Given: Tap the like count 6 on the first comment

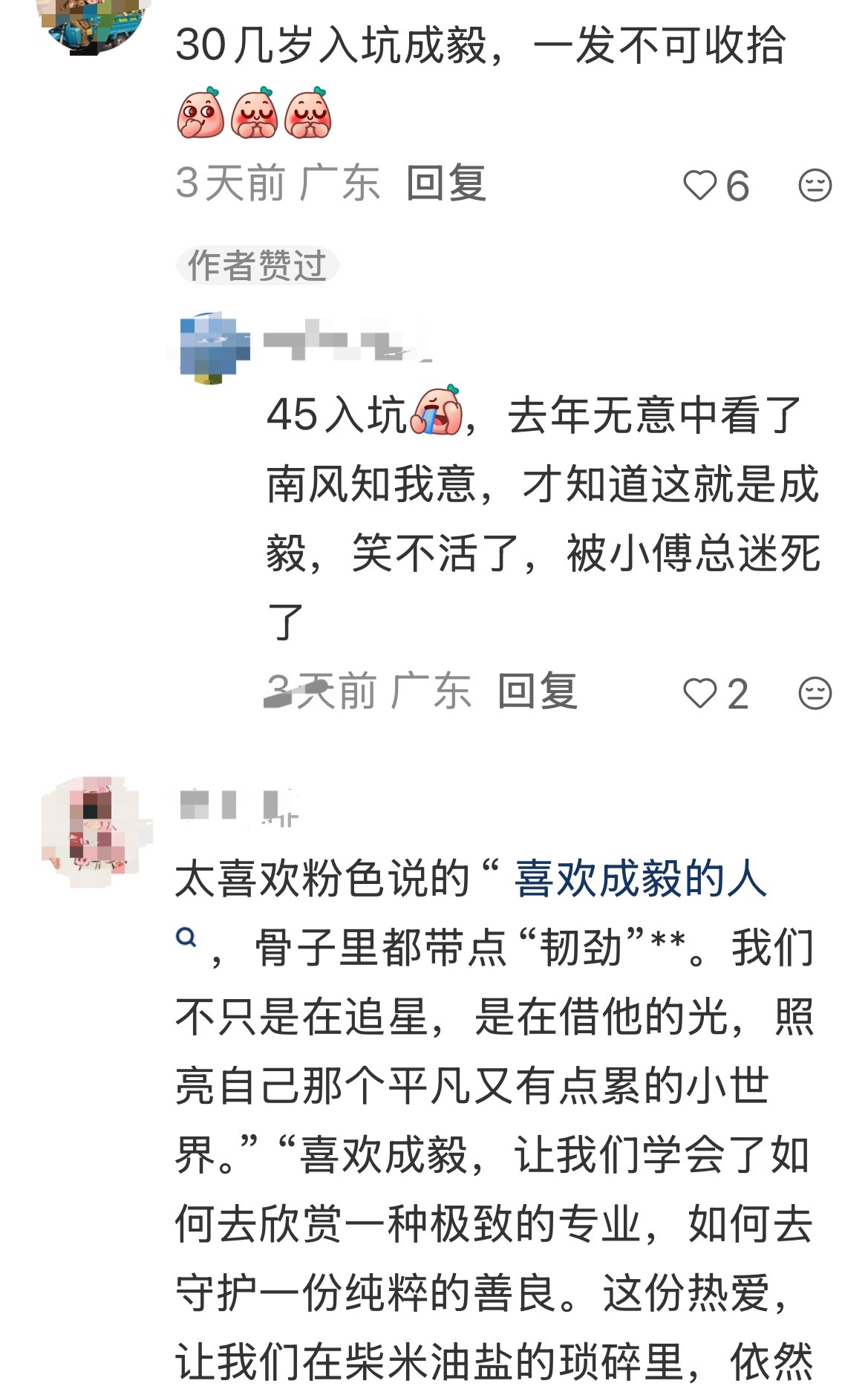Looking at the screenshot, I should [737, 186].
